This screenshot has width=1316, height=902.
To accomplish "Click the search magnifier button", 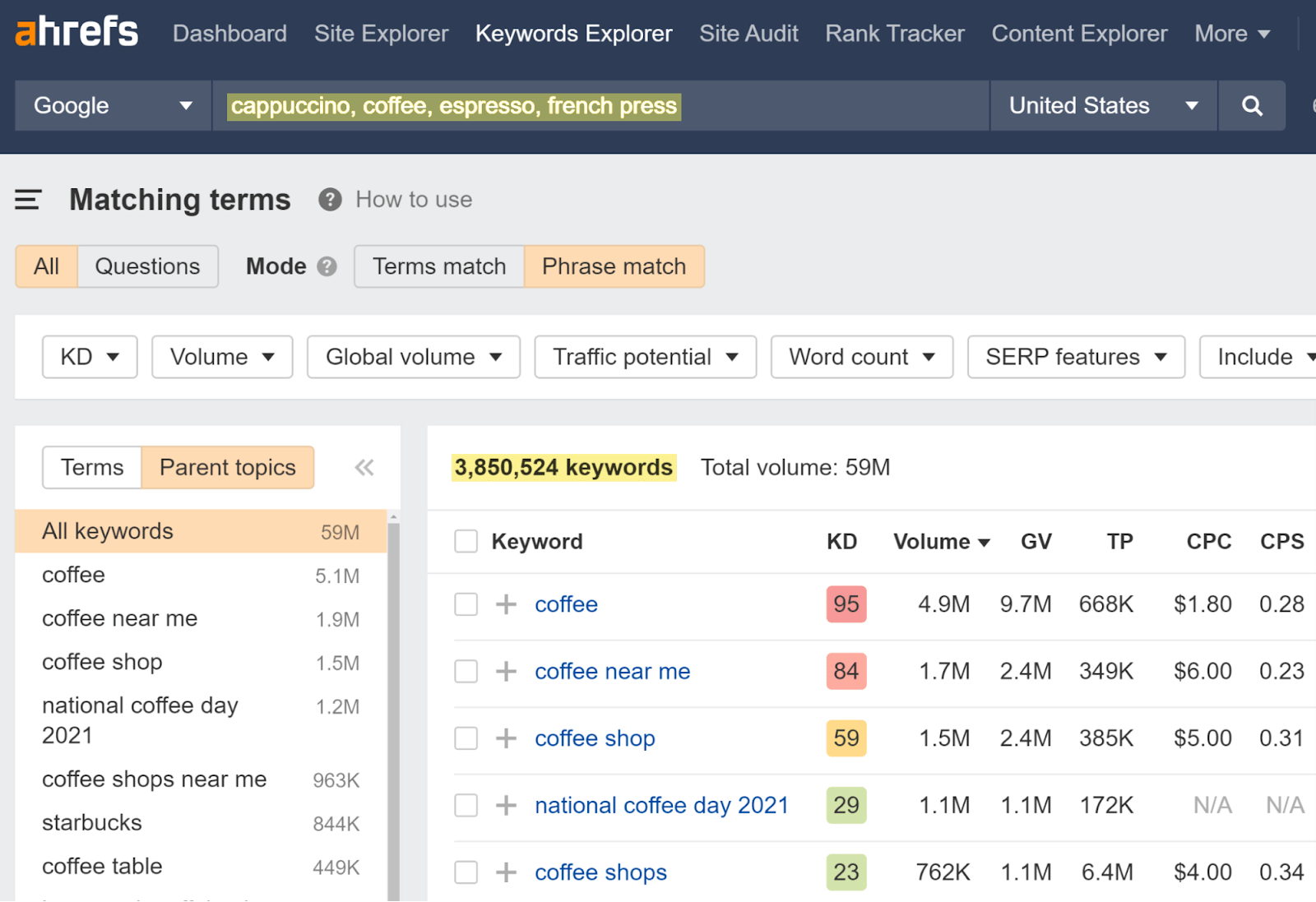I will (1251, 106).
